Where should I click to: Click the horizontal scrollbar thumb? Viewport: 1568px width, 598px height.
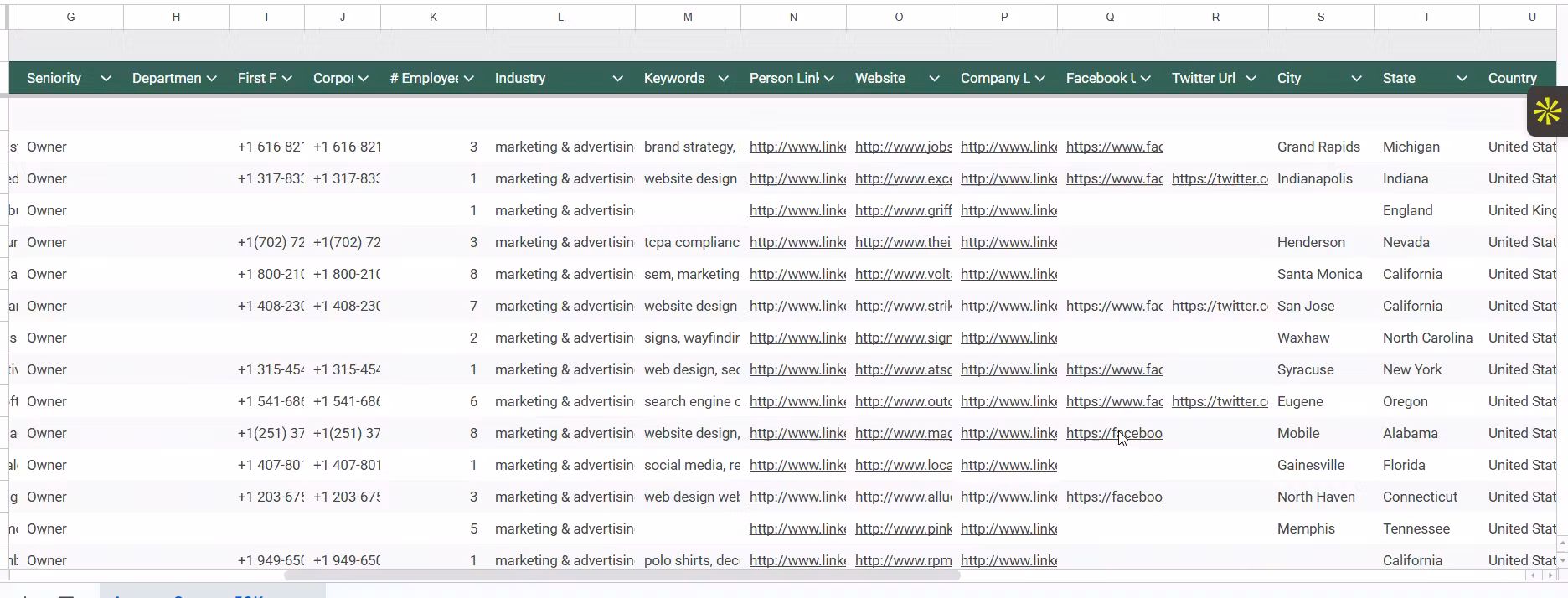[x=622, y=575]
